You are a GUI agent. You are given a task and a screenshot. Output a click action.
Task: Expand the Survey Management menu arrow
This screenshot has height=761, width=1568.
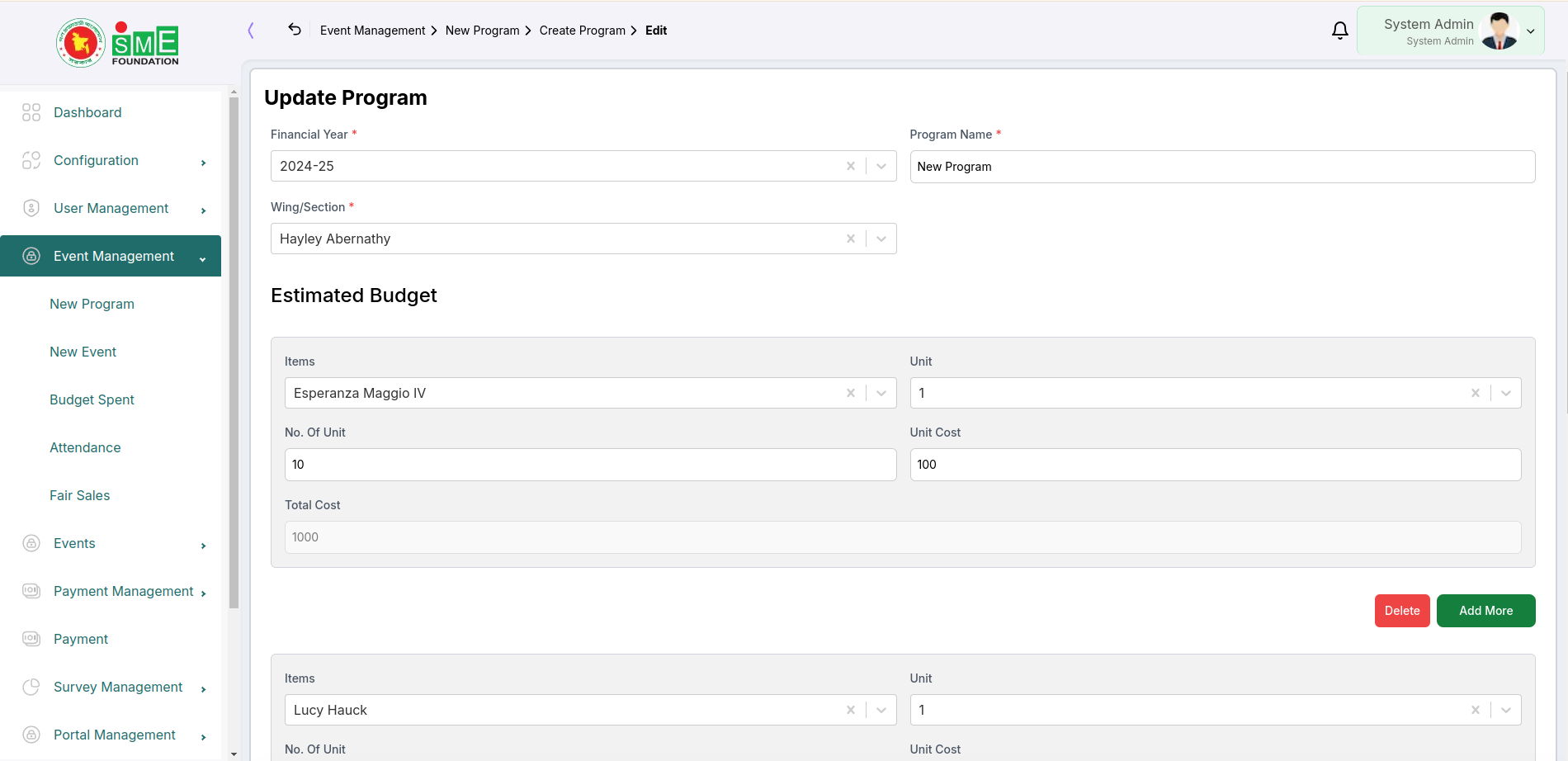pos(203,689)
